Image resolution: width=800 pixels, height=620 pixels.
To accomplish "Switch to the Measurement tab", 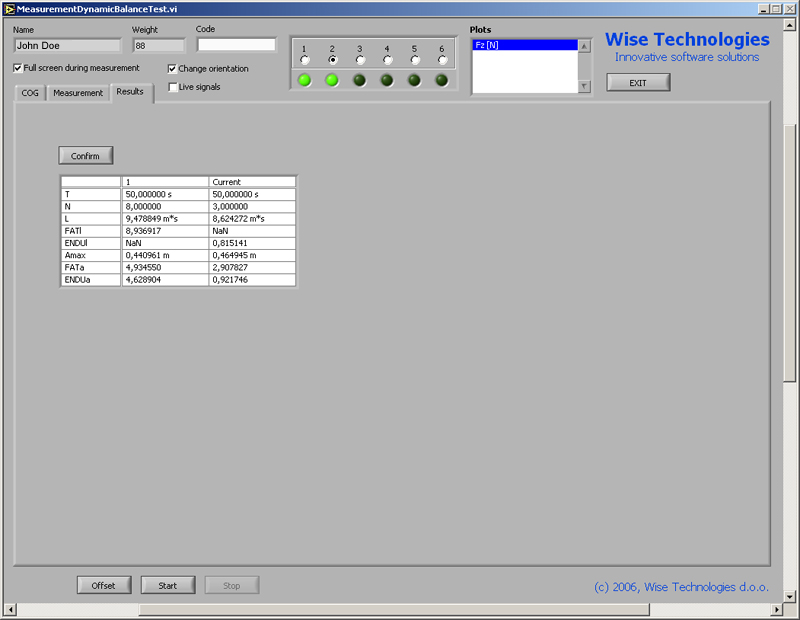I will point(78,93).
